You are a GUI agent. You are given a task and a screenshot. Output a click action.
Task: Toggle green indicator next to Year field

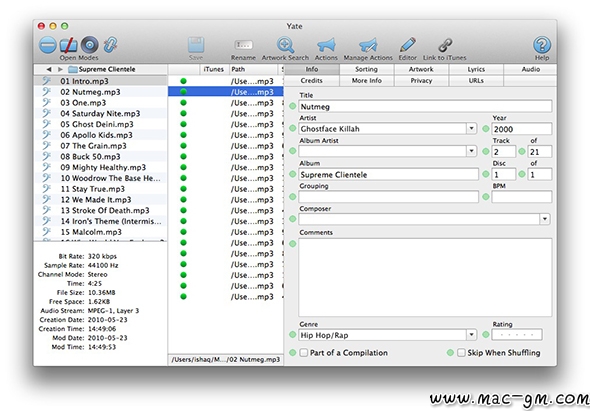pos(486,129)
